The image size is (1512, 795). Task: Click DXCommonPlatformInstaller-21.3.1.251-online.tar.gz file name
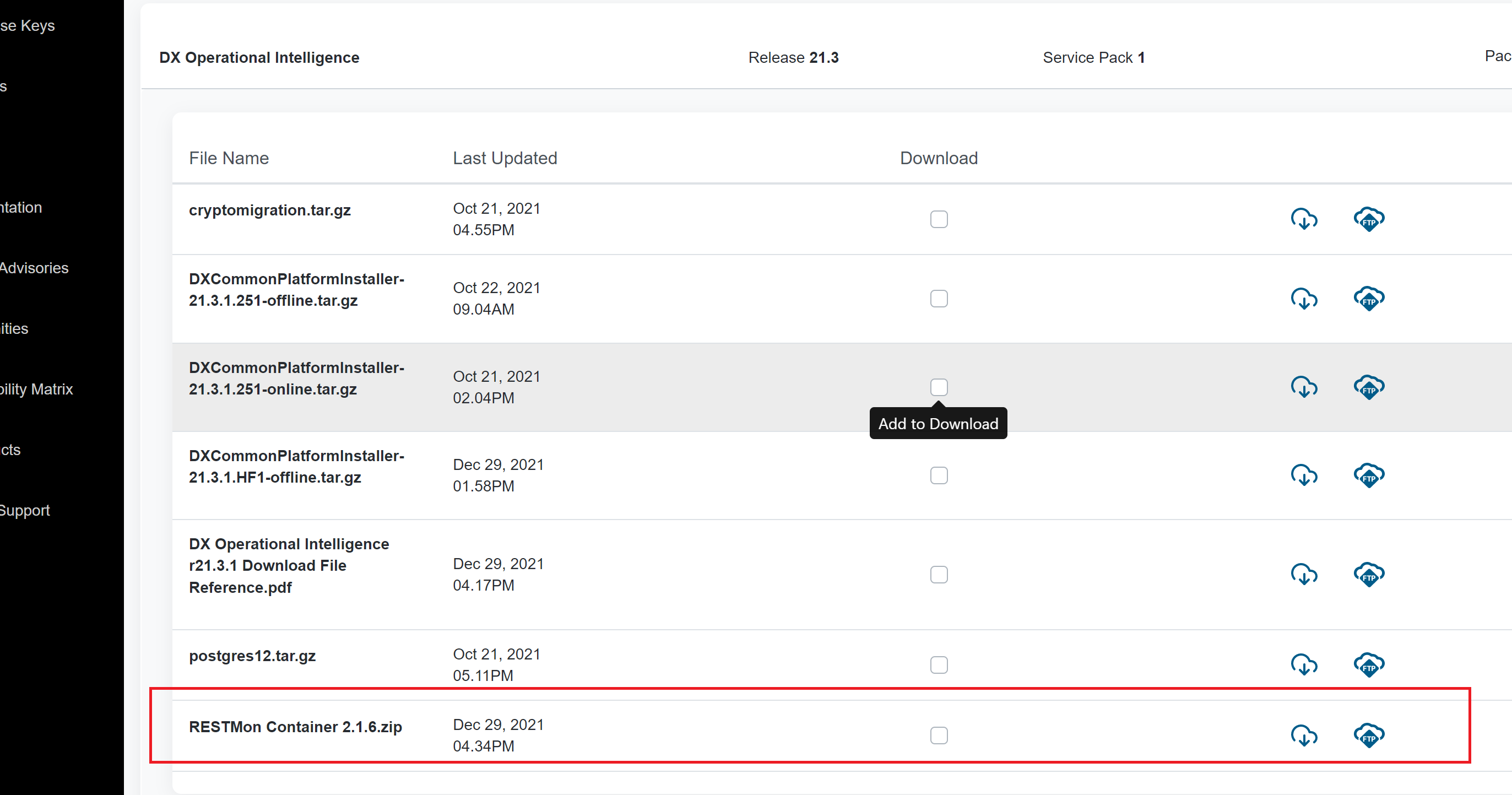pos(296,378)
